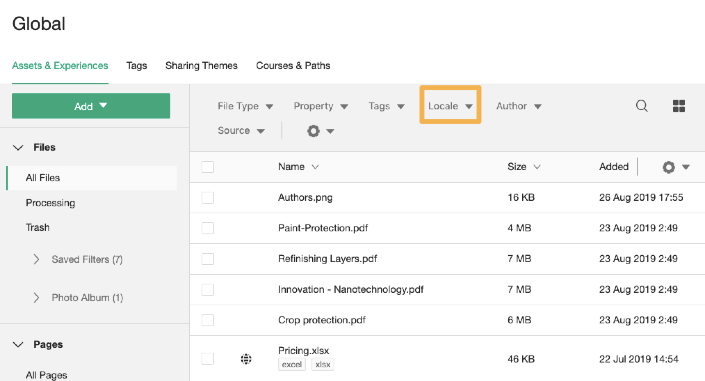Collapse the Files section
The width and height of the screenshot is (705, 381).
pyautogui.click(x=18, y=148)
